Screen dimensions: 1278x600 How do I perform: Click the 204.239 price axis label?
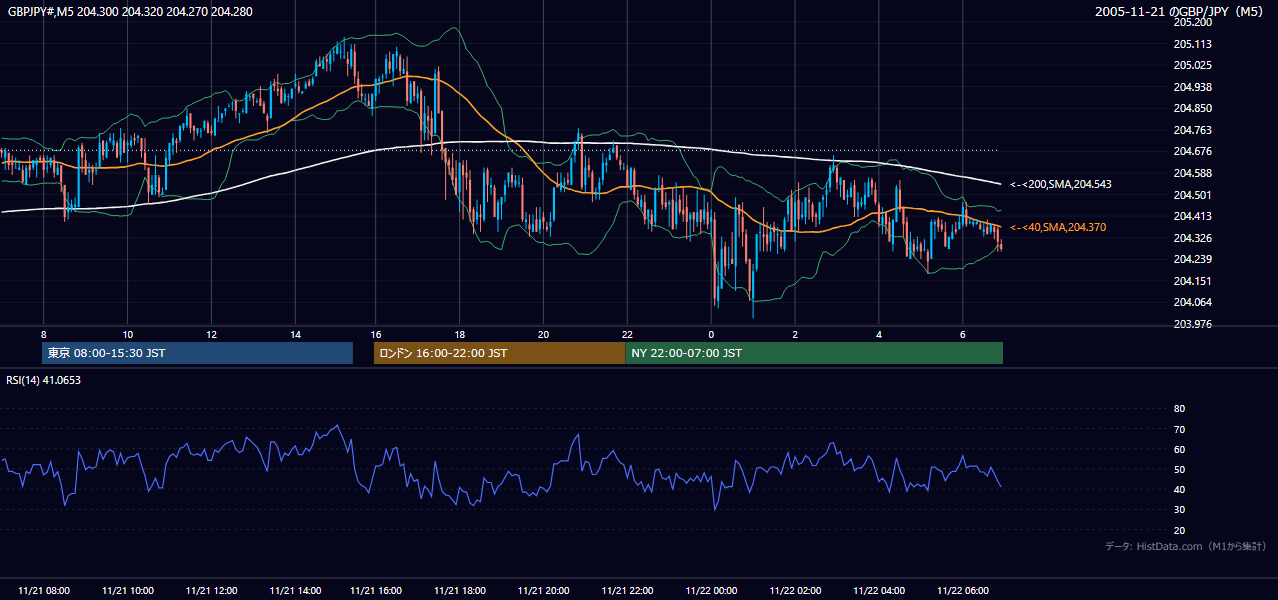coord(1193,260)
